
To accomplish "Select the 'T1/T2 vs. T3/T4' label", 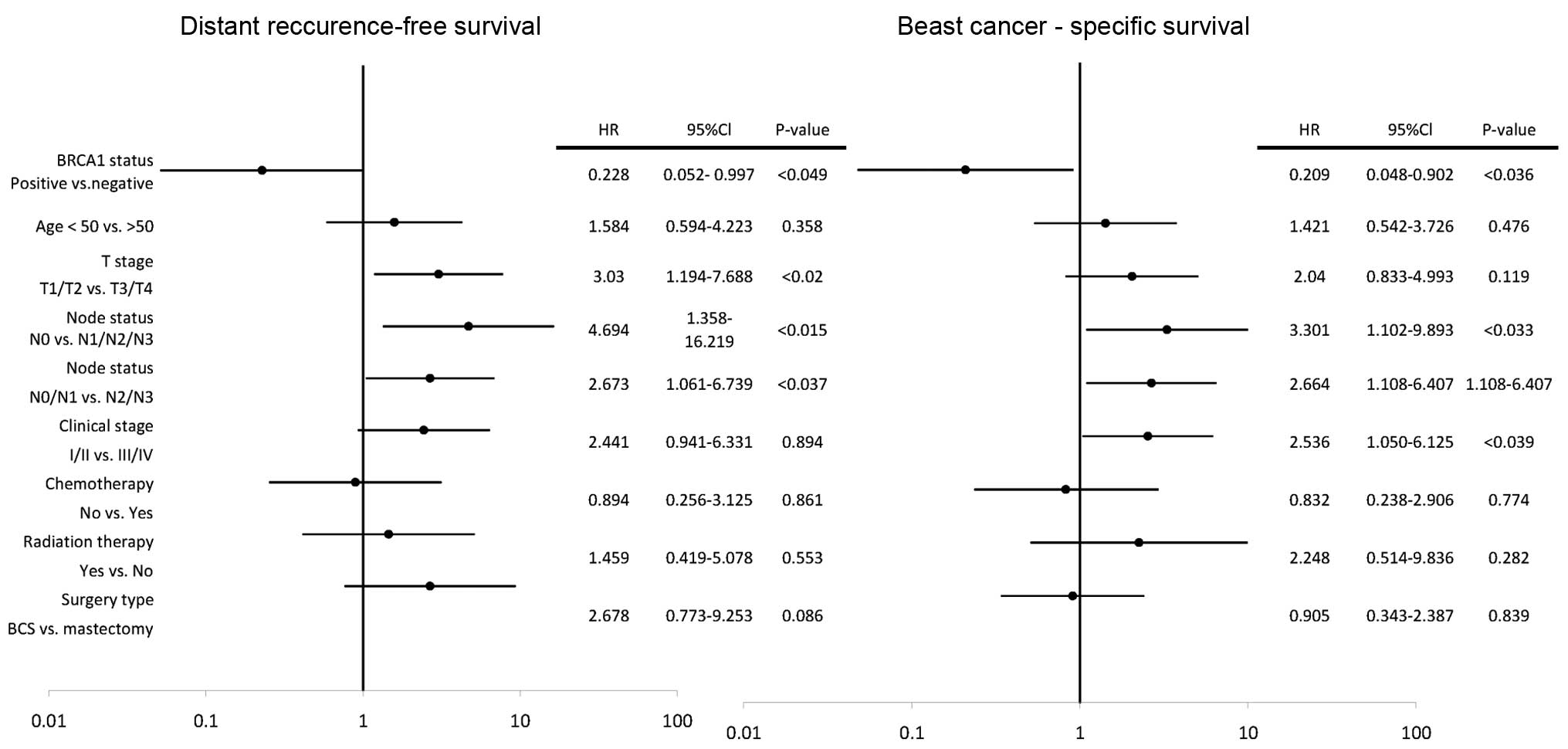I will coord(96,289).
